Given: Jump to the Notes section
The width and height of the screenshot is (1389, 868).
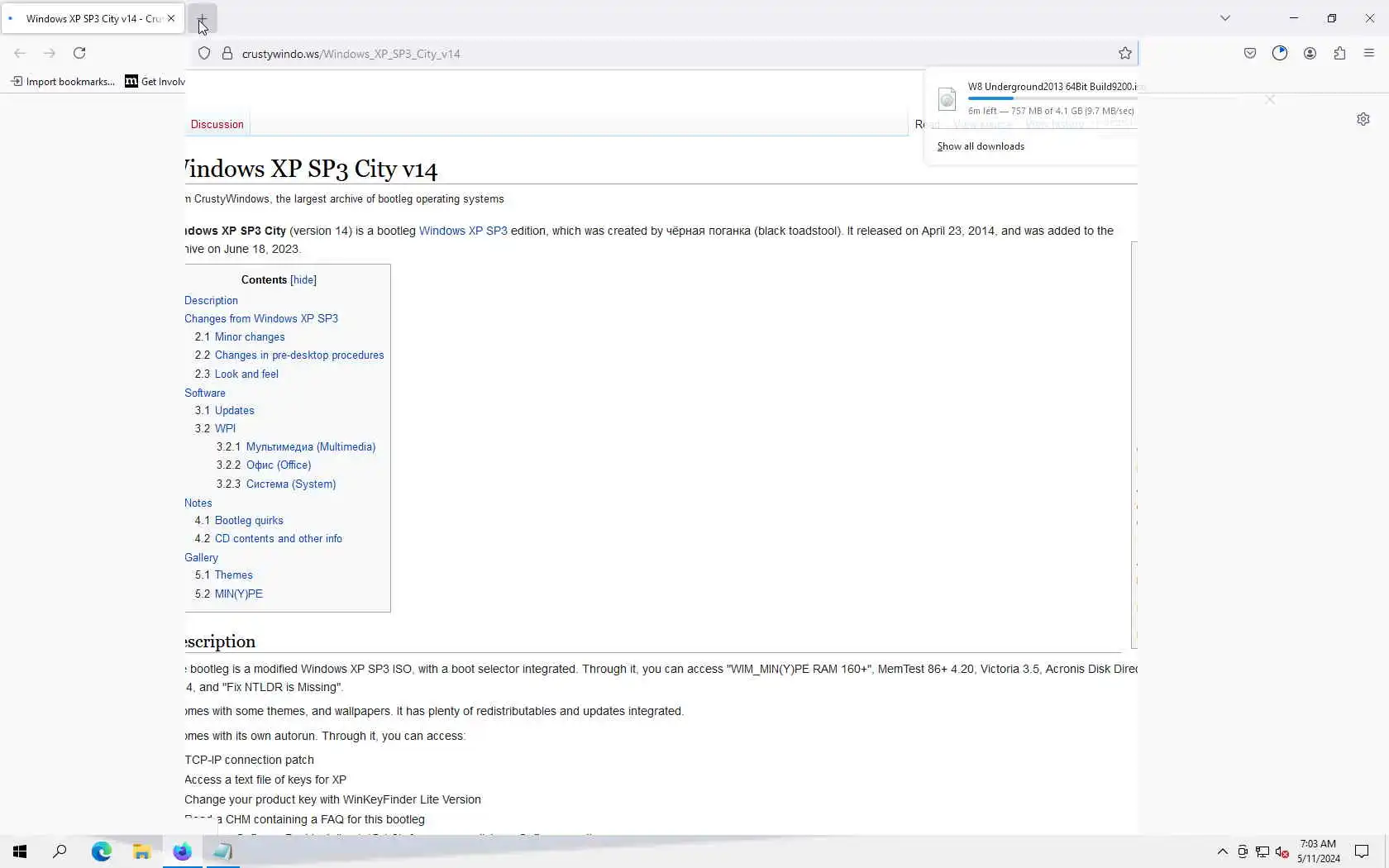Looking at the screenshot, I should [x=198, y=503].
